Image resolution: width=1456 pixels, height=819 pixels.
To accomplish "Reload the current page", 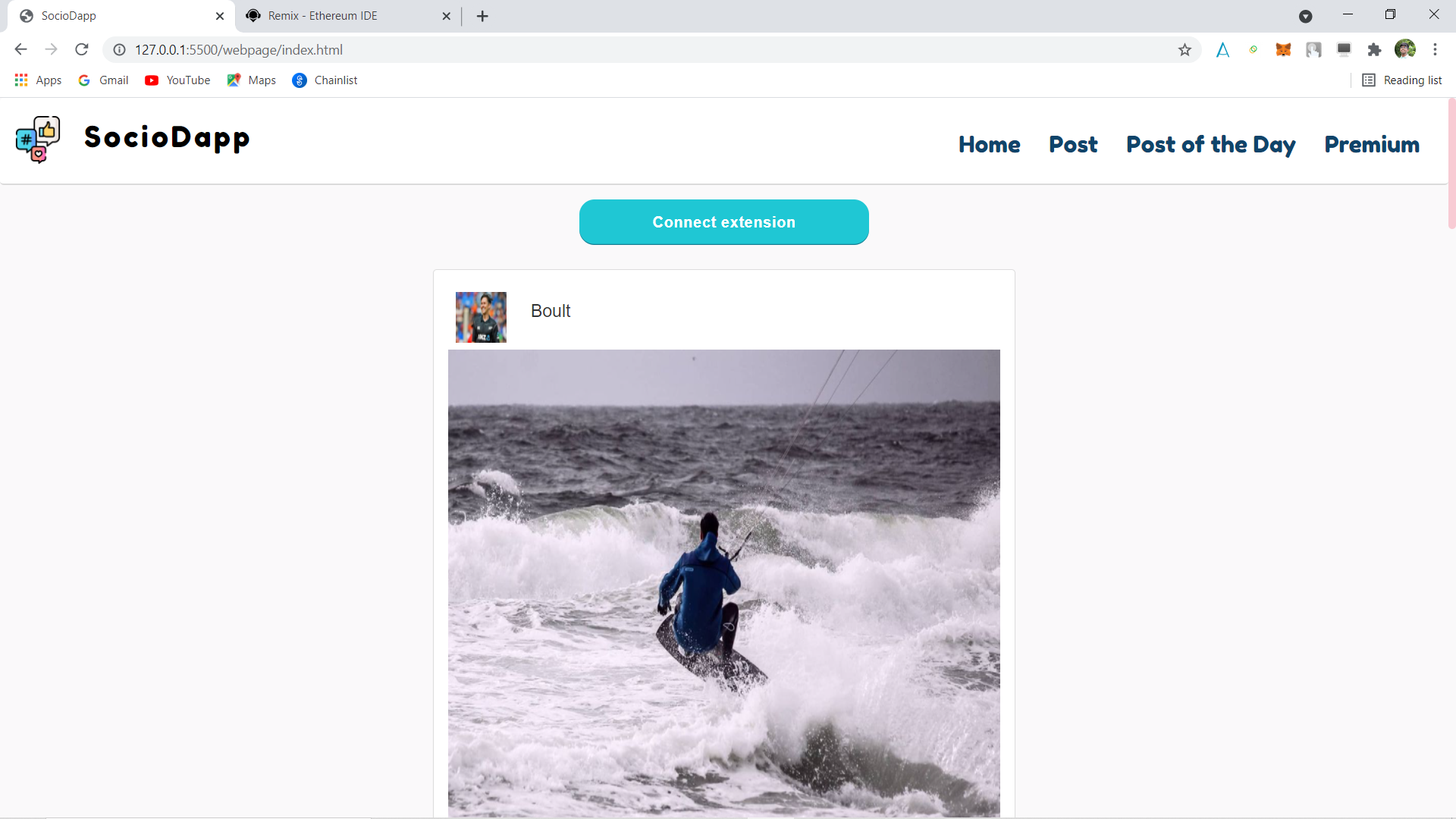I will (x=82, y=50).
